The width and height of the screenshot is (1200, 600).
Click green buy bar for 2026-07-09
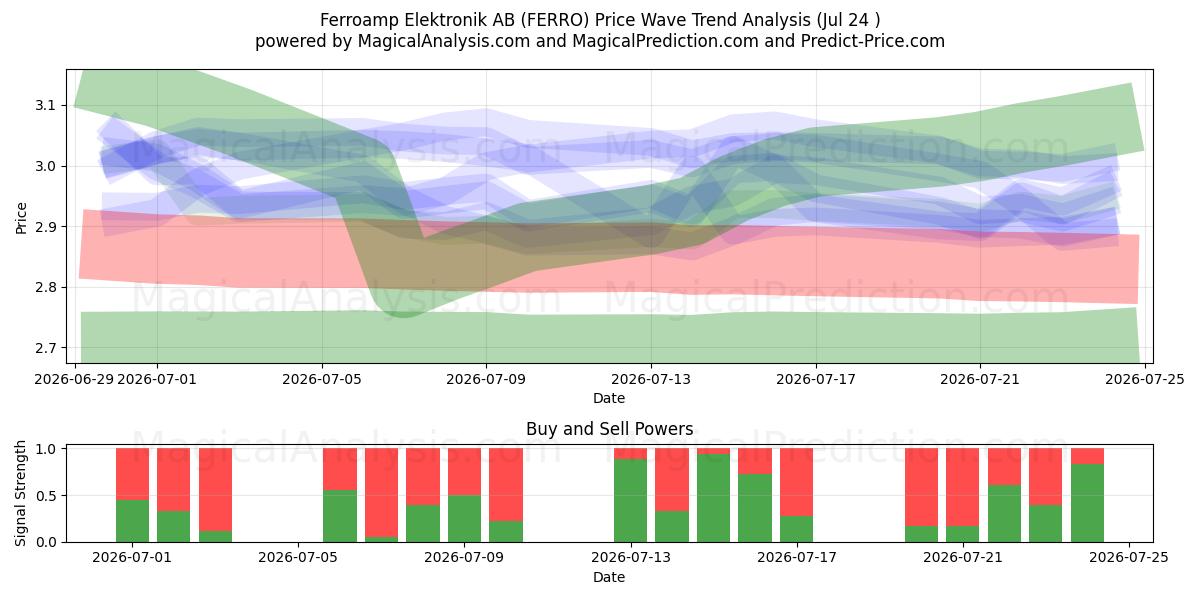[465, 518]
